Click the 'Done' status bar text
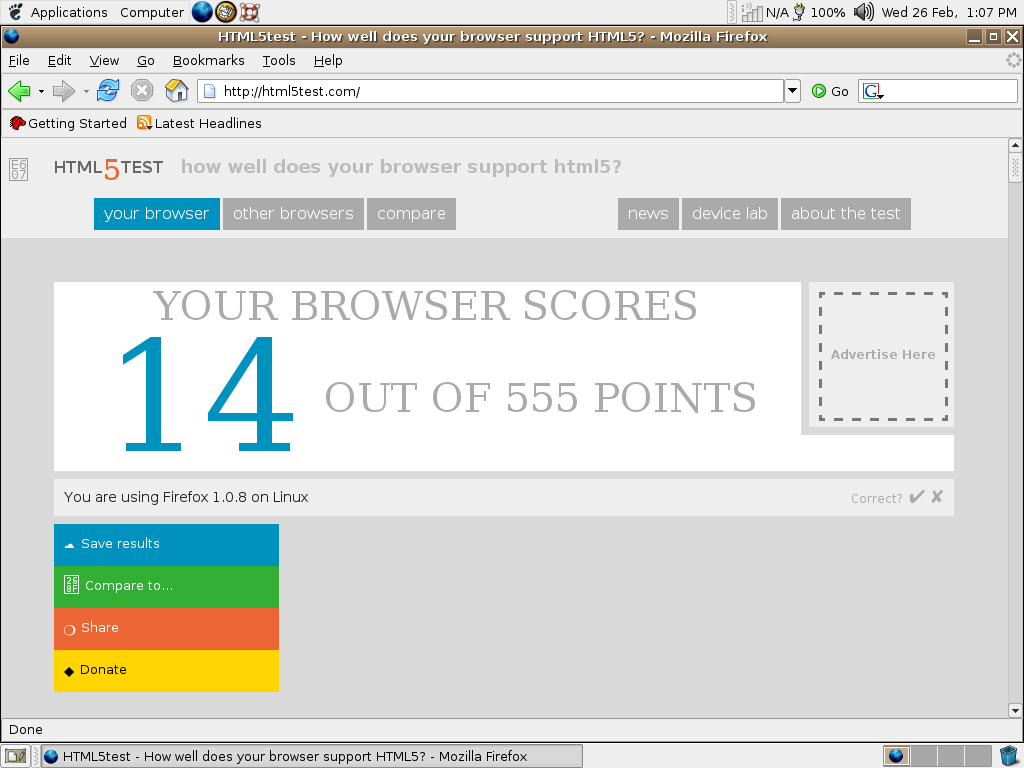Image resolution: width=1024 pixels, height=768 pixels. pyautogui.click(x=26, y=730)
